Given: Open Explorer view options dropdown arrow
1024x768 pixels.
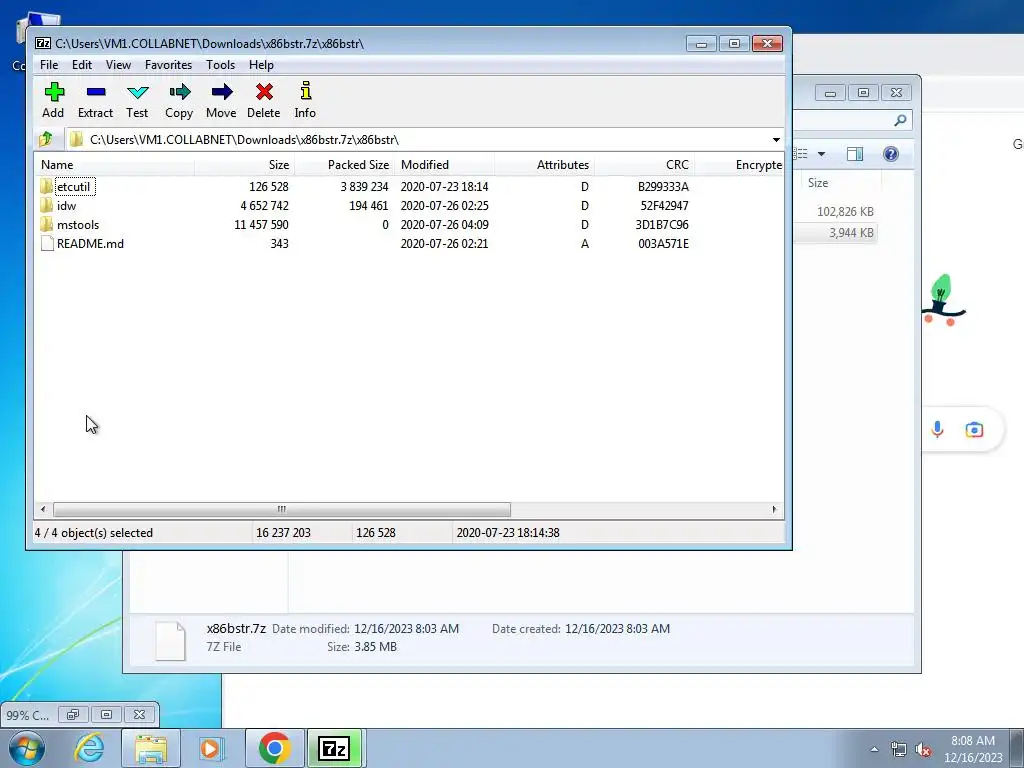Looking at the screenshot, I should 822,154.
